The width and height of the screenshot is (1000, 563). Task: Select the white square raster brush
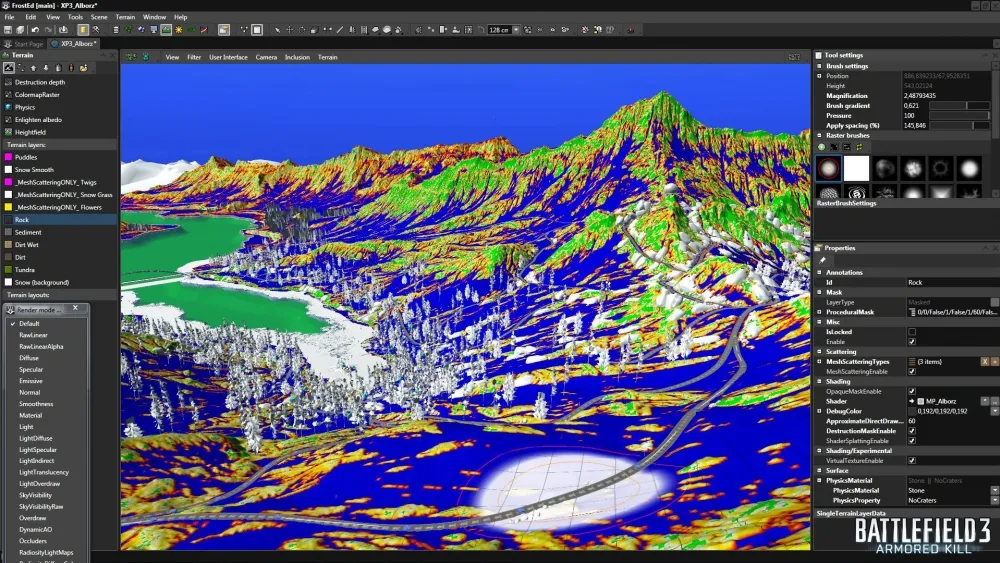(857, 168)
